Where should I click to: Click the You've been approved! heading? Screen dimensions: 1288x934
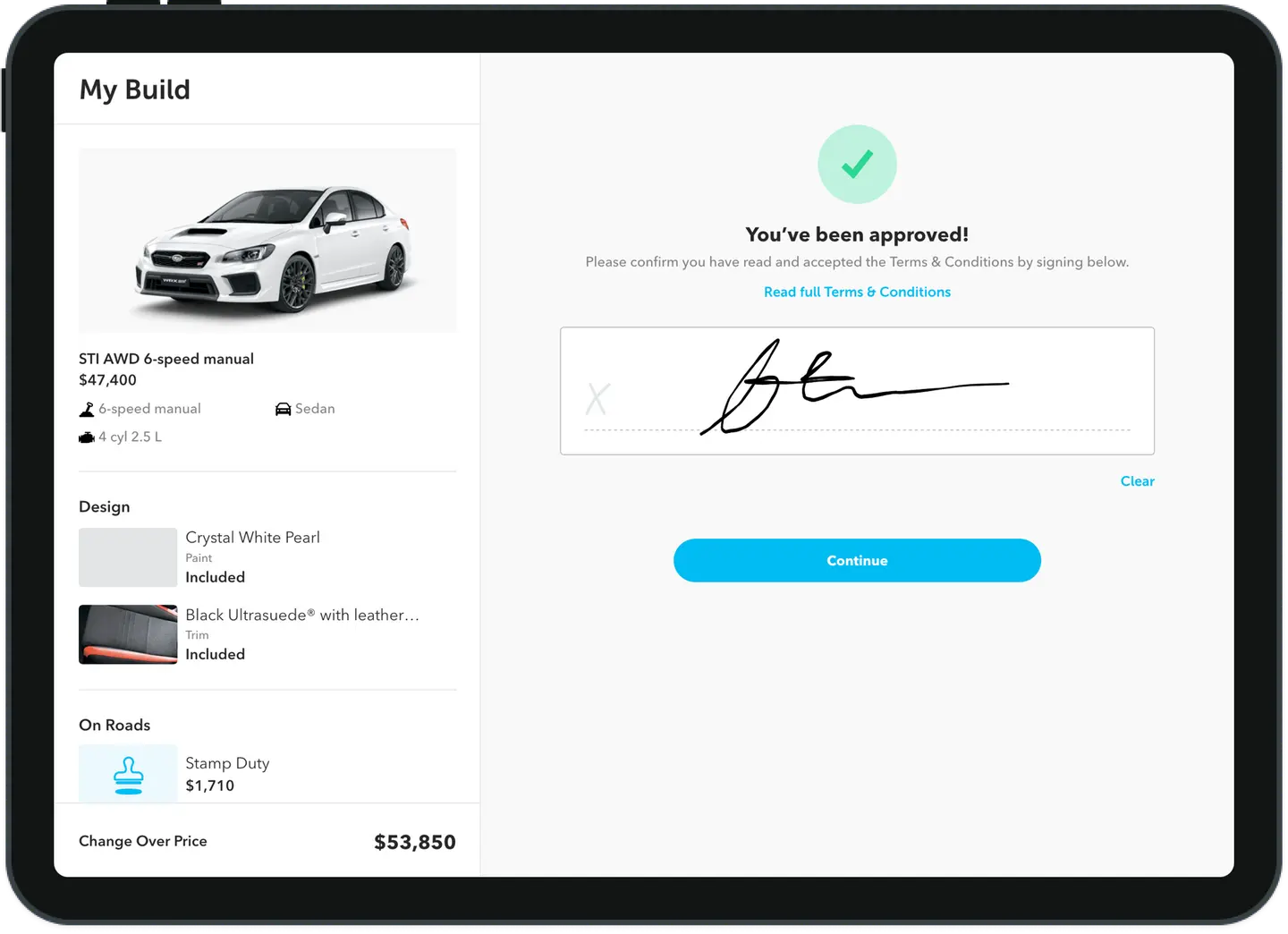[x=857, y=234]
